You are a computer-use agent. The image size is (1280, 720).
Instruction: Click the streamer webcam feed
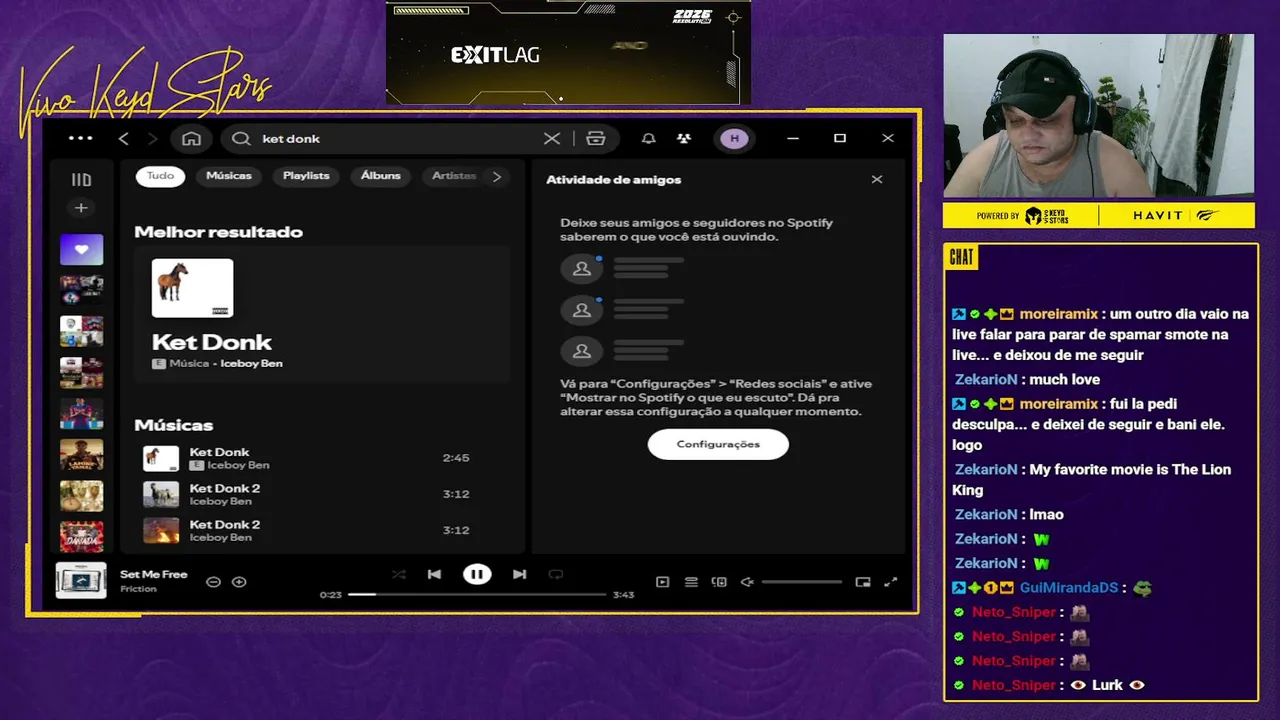click(x=1098, y=116)
